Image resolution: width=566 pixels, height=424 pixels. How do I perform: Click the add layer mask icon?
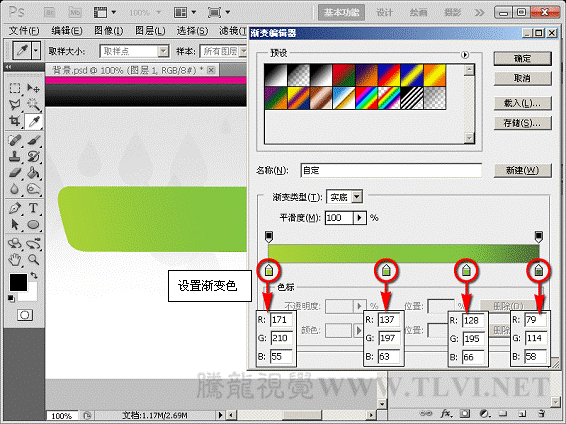tap(465, 414)
